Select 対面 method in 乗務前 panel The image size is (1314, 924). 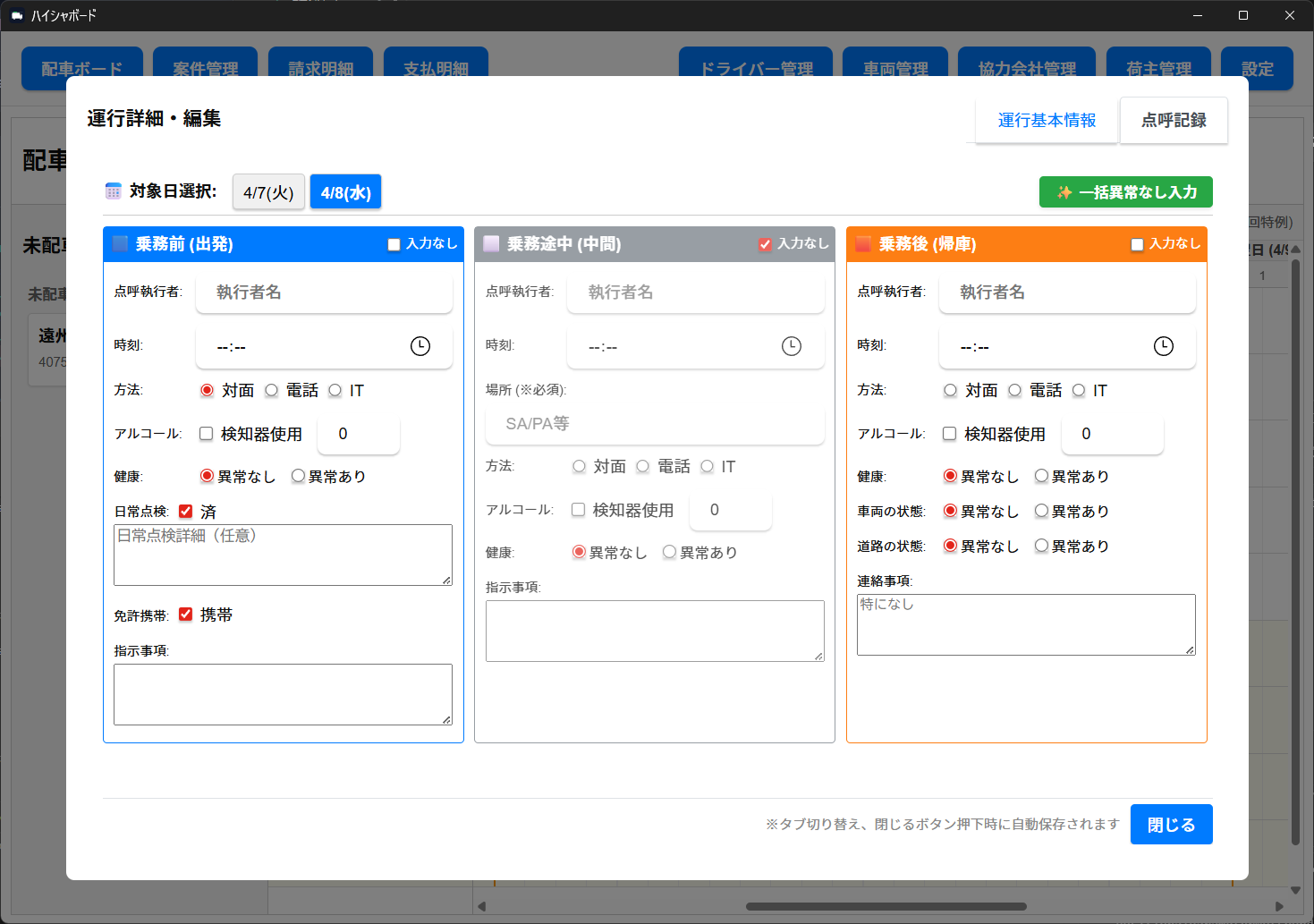coord(207,390)
